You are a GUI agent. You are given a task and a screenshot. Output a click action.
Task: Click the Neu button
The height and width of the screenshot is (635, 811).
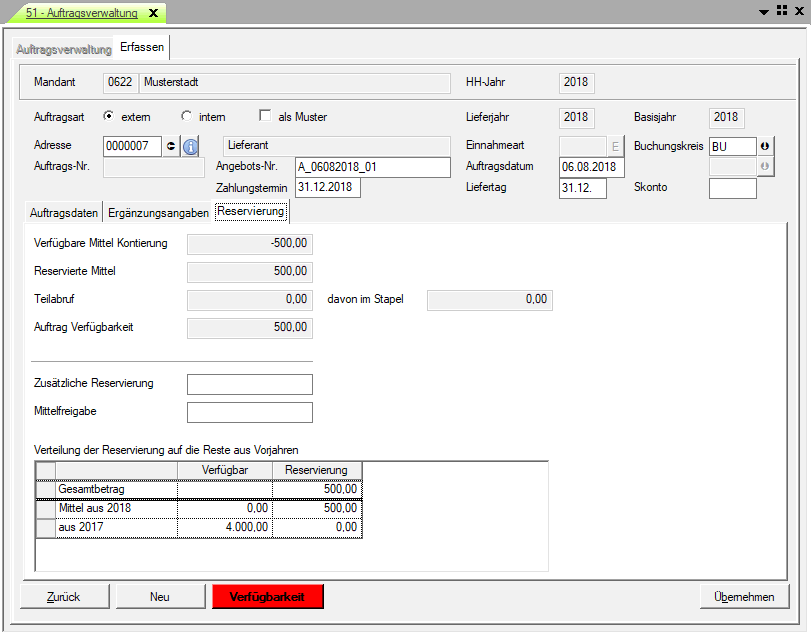coord(160,597)
